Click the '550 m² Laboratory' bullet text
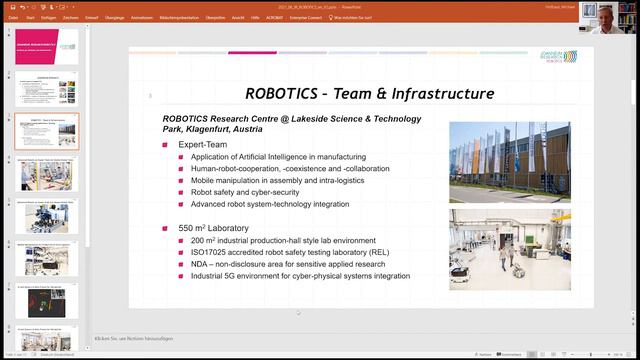 point(213,228)
